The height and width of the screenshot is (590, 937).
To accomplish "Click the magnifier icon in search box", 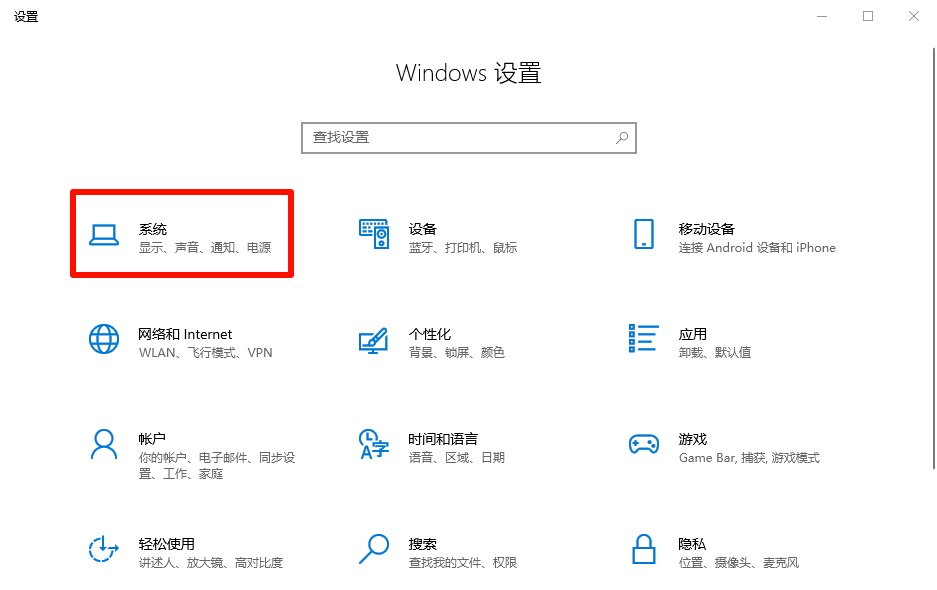I will coord(621,138).
